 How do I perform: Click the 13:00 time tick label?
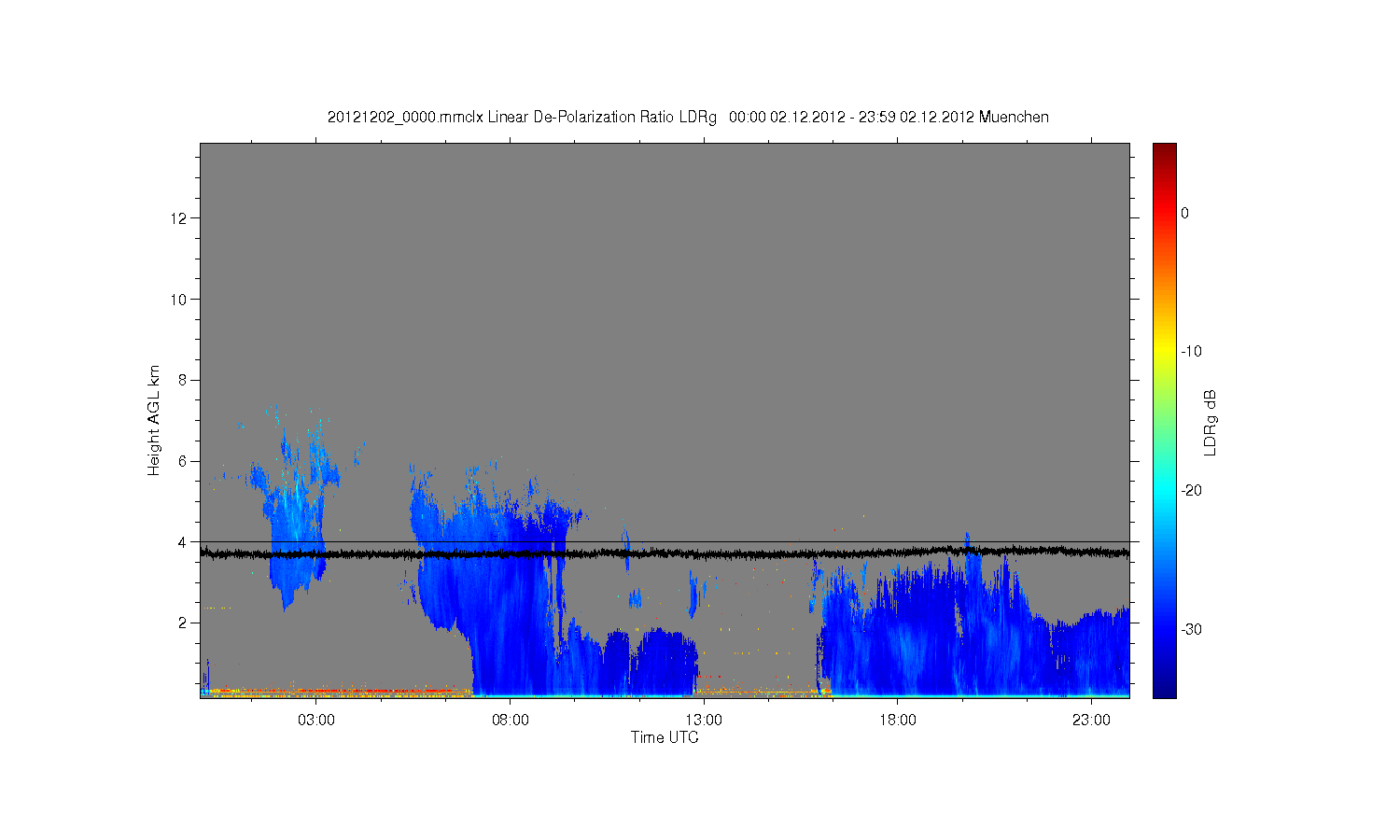pyautogui.click(x=704, y=721)
